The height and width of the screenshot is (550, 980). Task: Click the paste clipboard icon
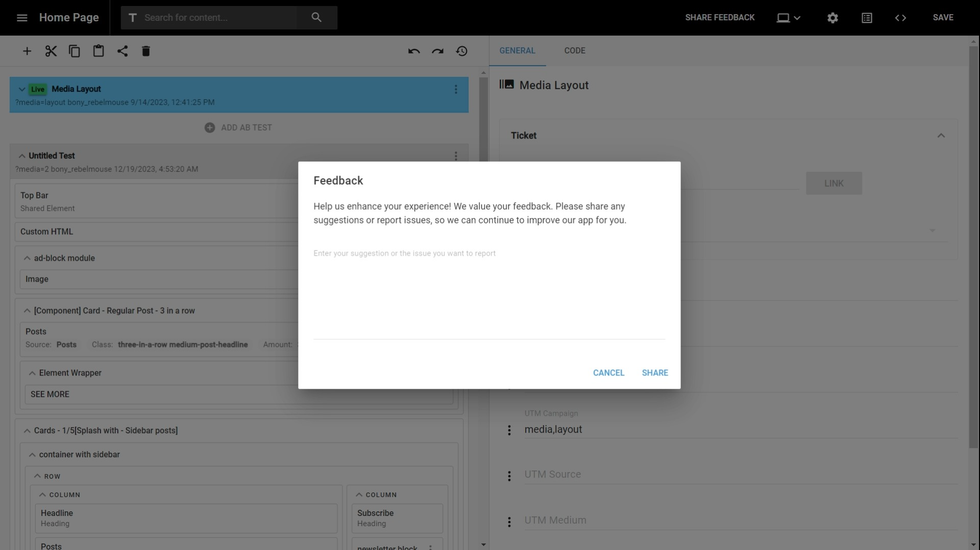[x=98, y=51]
